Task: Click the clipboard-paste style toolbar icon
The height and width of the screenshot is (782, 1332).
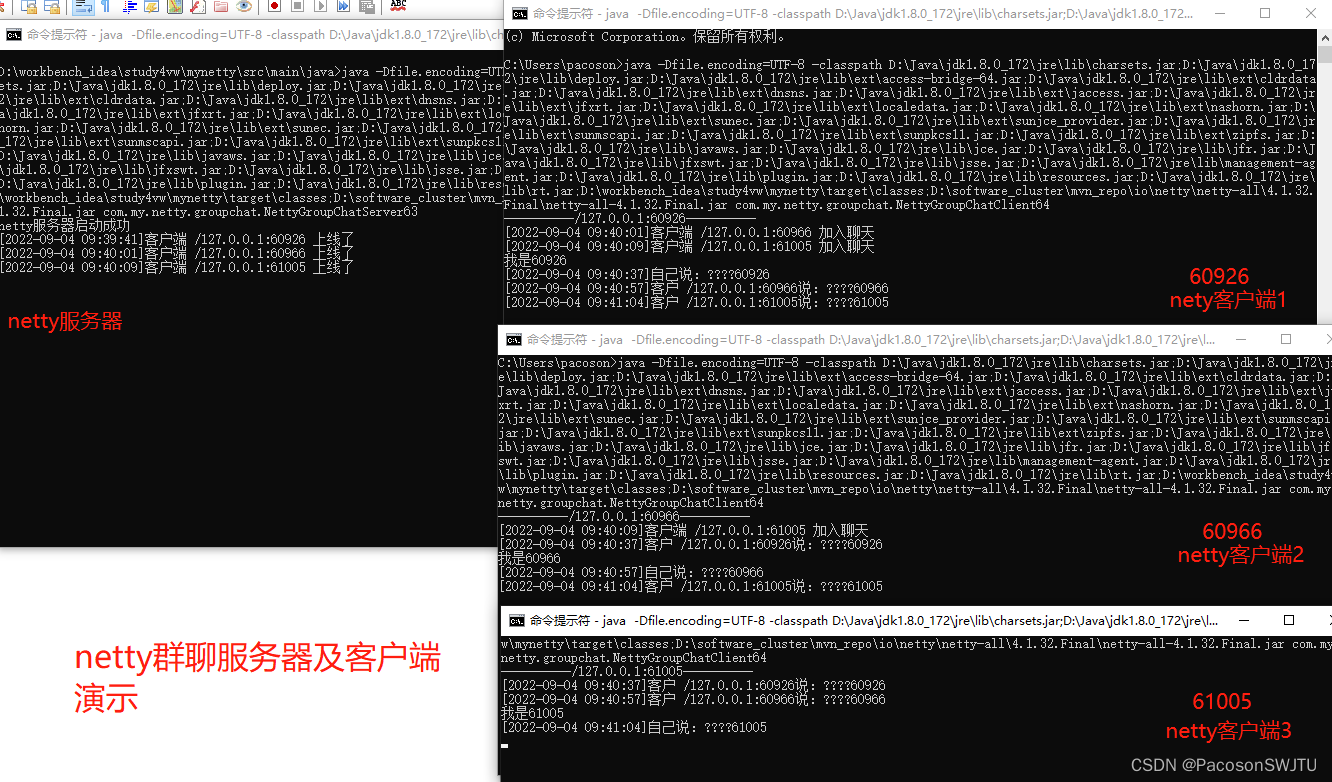Action: [x=366, y=9]
